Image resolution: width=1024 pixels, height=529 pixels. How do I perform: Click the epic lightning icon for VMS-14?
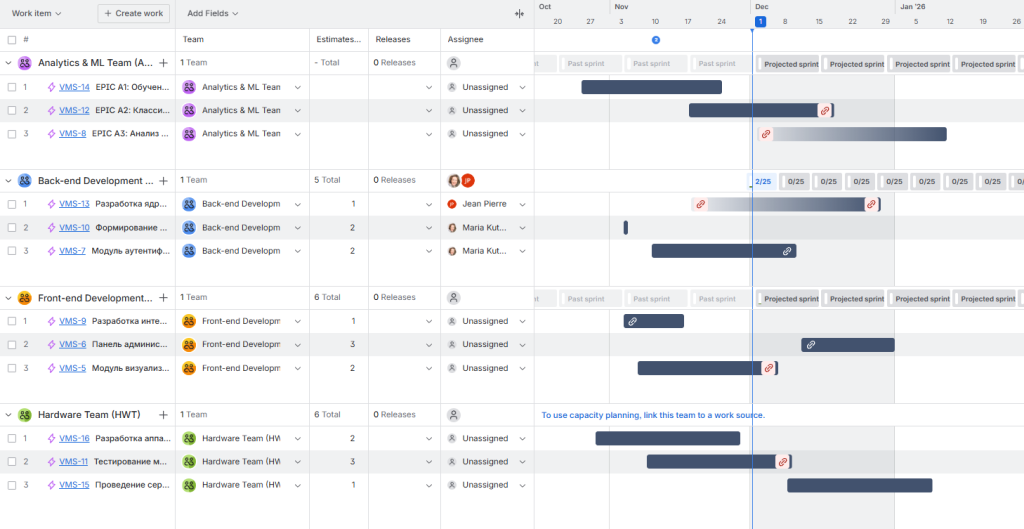tap(52, 87)
